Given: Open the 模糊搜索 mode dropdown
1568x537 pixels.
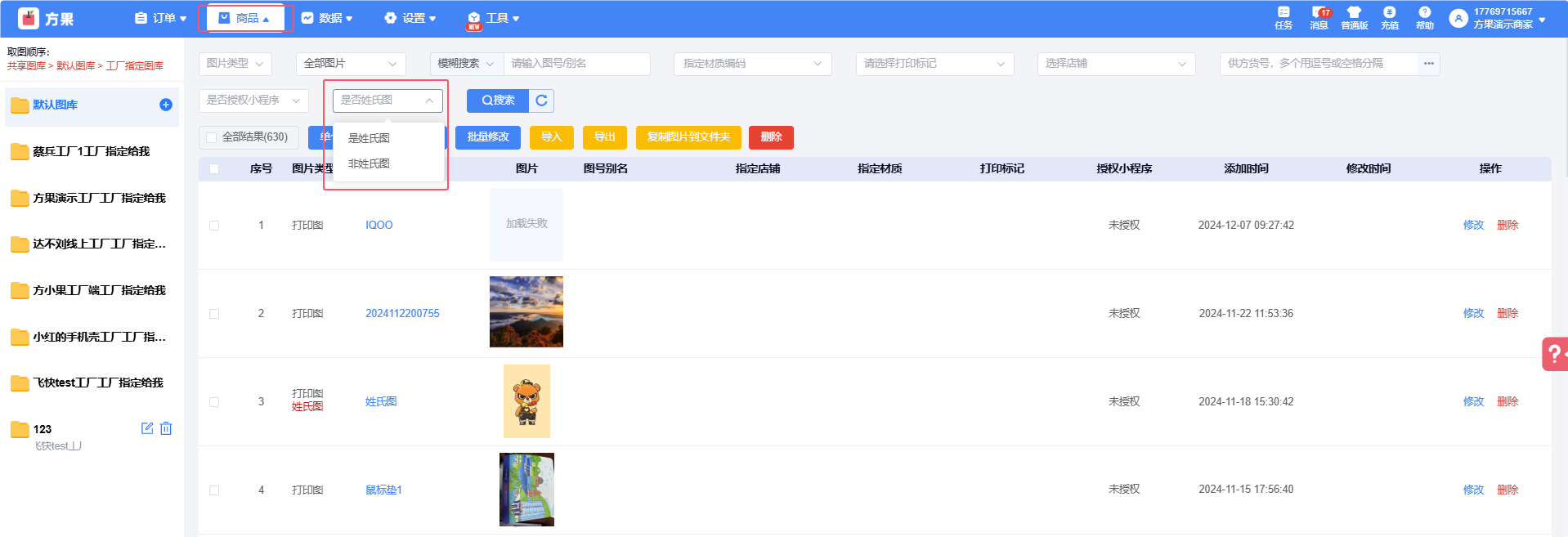Looking at the screenshot, I should pos(466,64).
